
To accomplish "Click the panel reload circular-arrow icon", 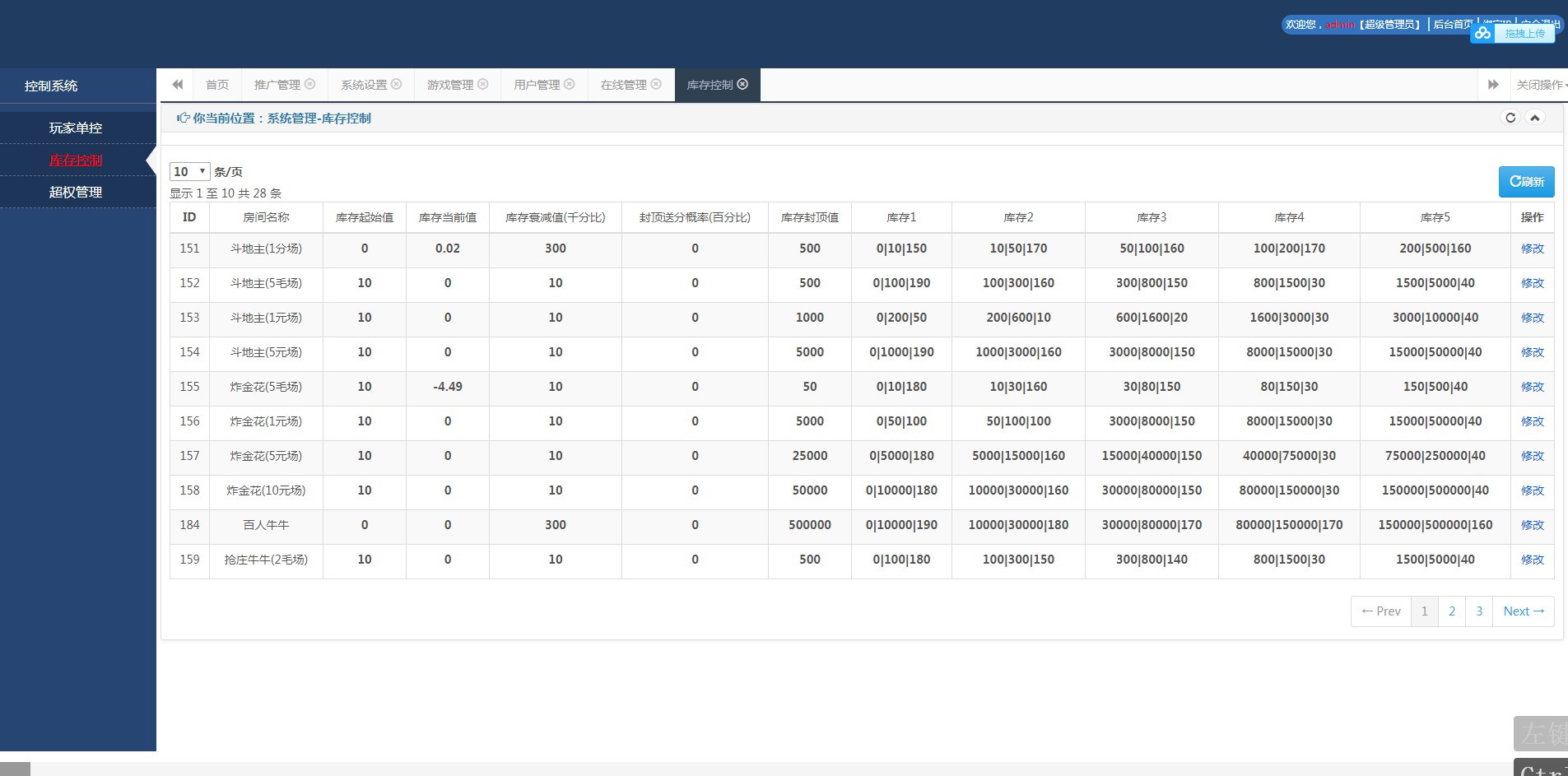I will [x=1510, y=118].
